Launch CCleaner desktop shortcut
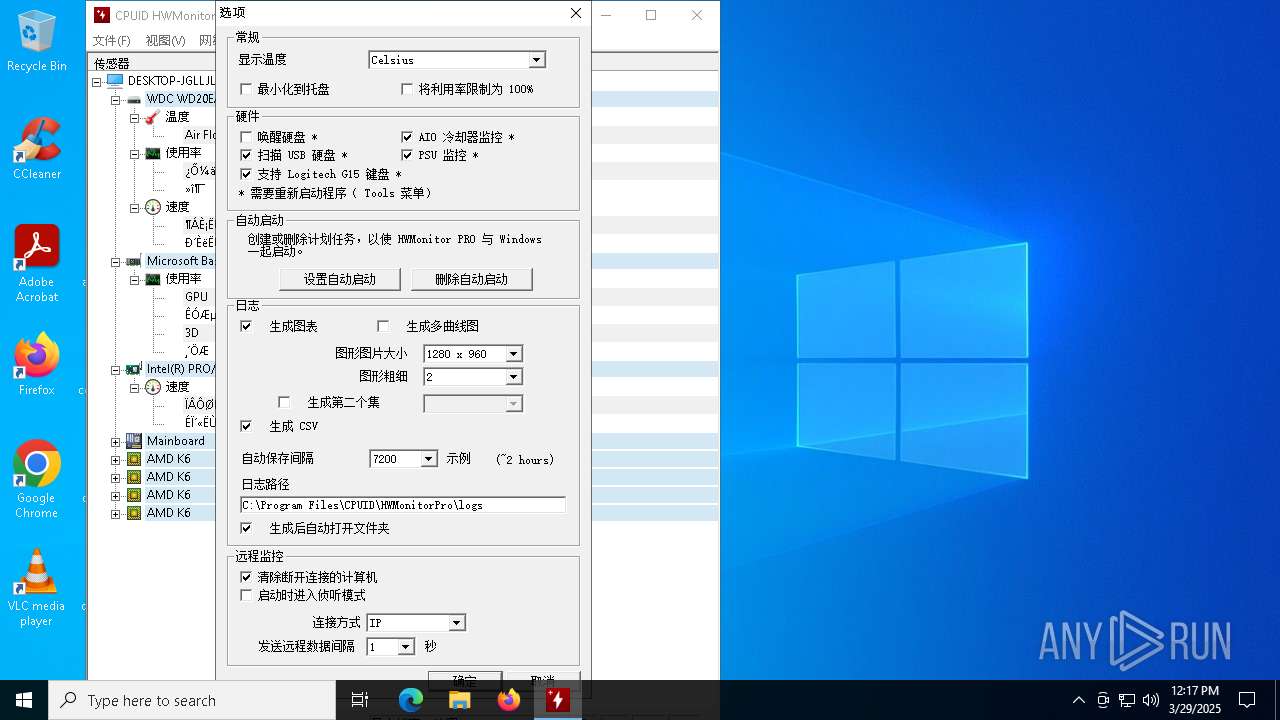The height and width of the screenshot is (720, 1280). 37,149
